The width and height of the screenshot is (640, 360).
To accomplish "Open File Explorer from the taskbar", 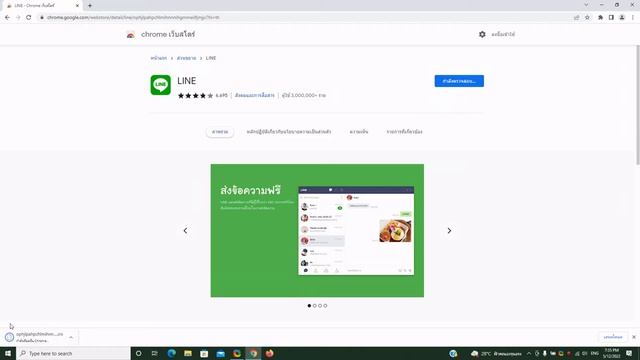I will coord(188,353).
